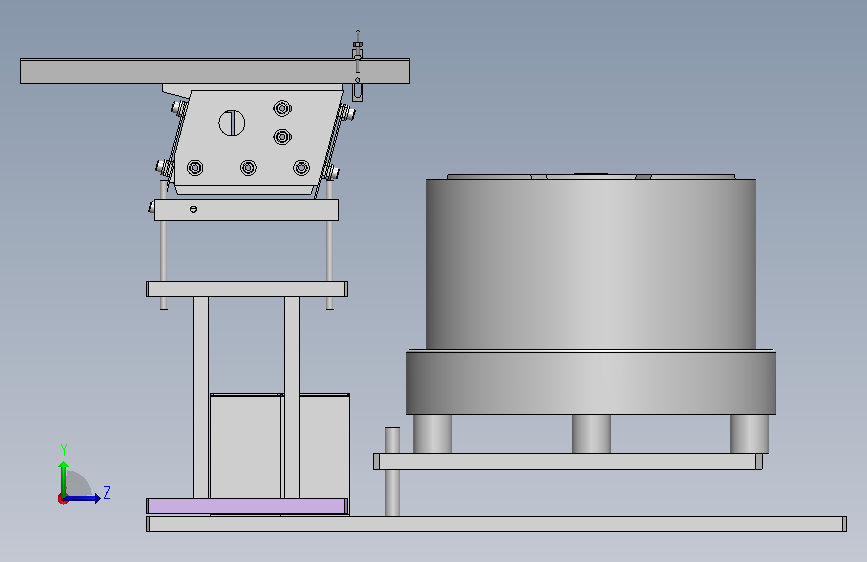Select the horizontal bar below the angled bracket
Image resolution: width=867 pixels, height=562 pixels.
246,210
